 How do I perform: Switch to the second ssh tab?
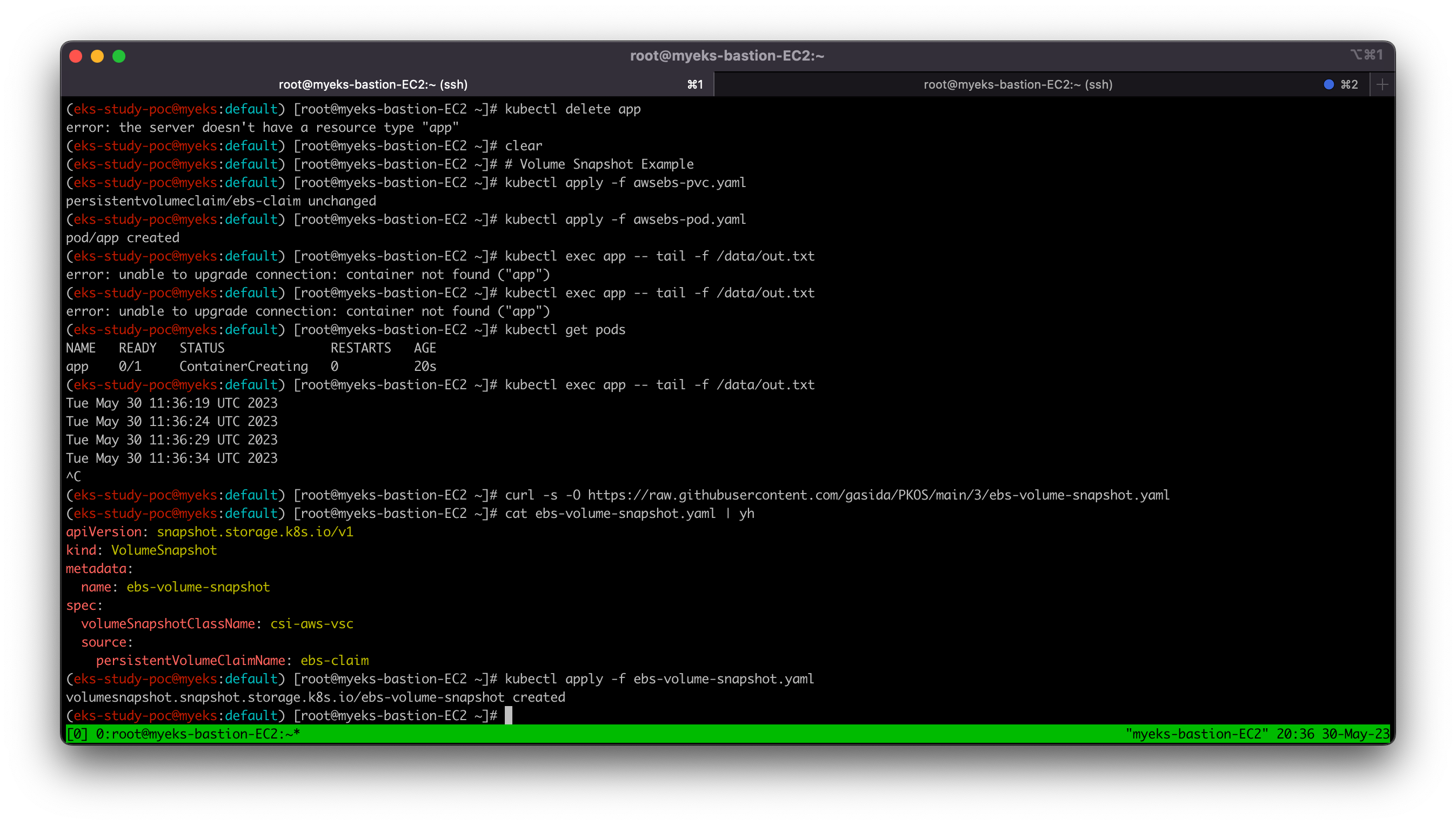coord(1017,84)
